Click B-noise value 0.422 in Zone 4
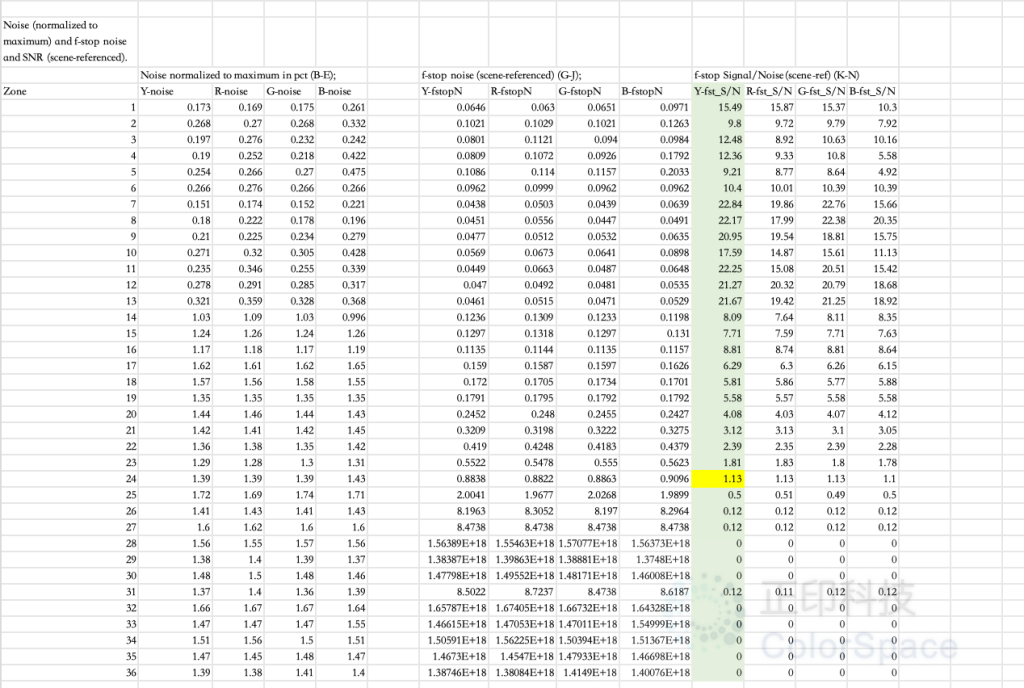 342,156
